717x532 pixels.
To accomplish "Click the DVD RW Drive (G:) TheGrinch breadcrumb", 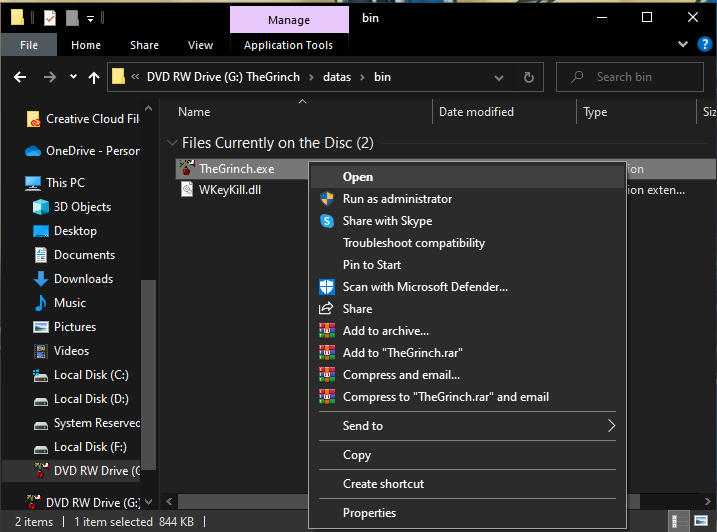I will (223, 77).
